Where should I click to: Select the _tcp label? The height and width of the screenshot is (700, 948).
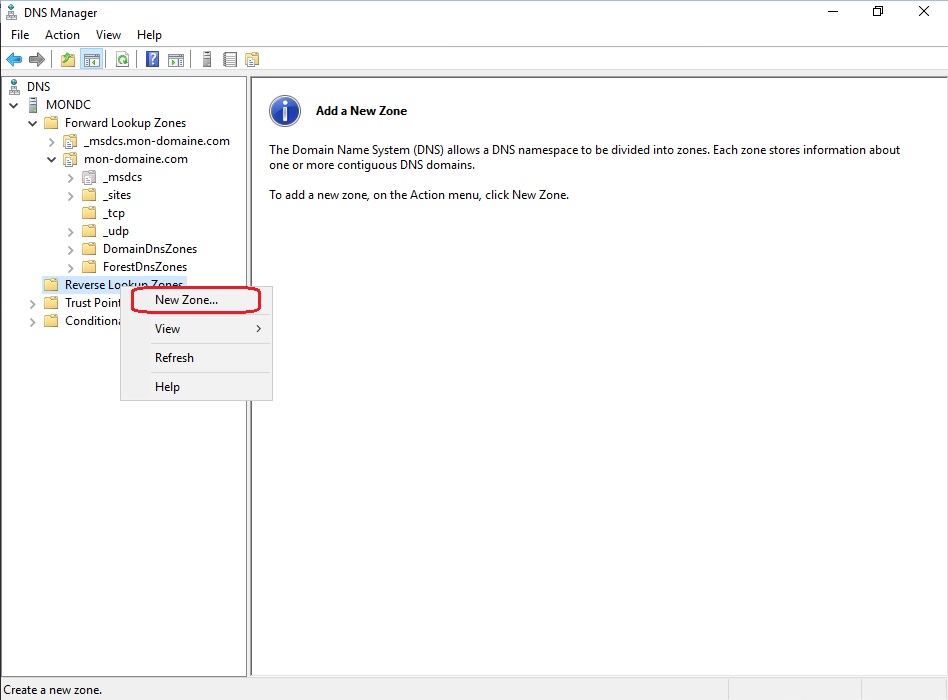click(x=114, y=213)
